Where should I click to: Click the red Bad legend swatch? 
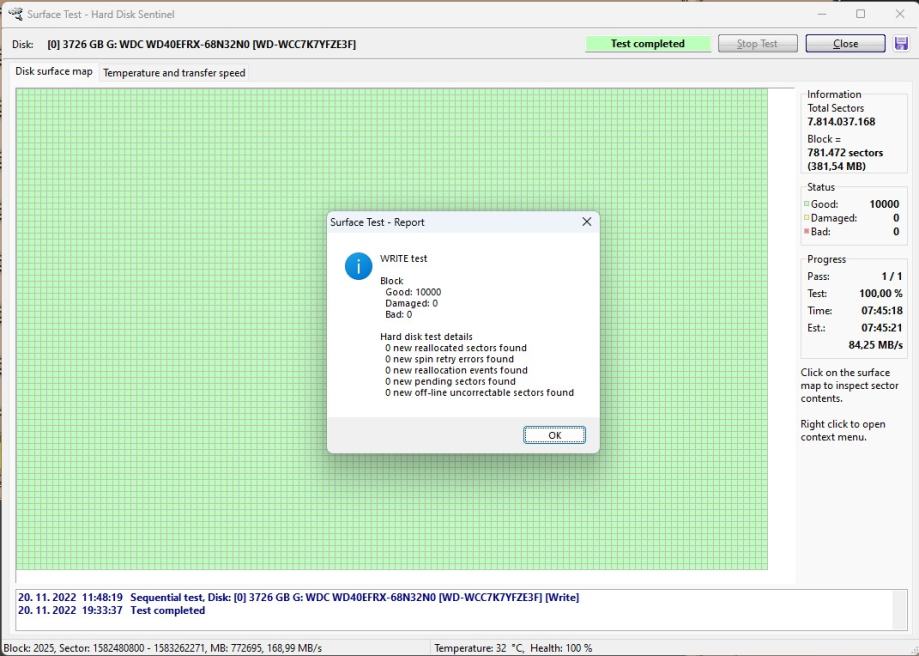(x=806, y=232)
